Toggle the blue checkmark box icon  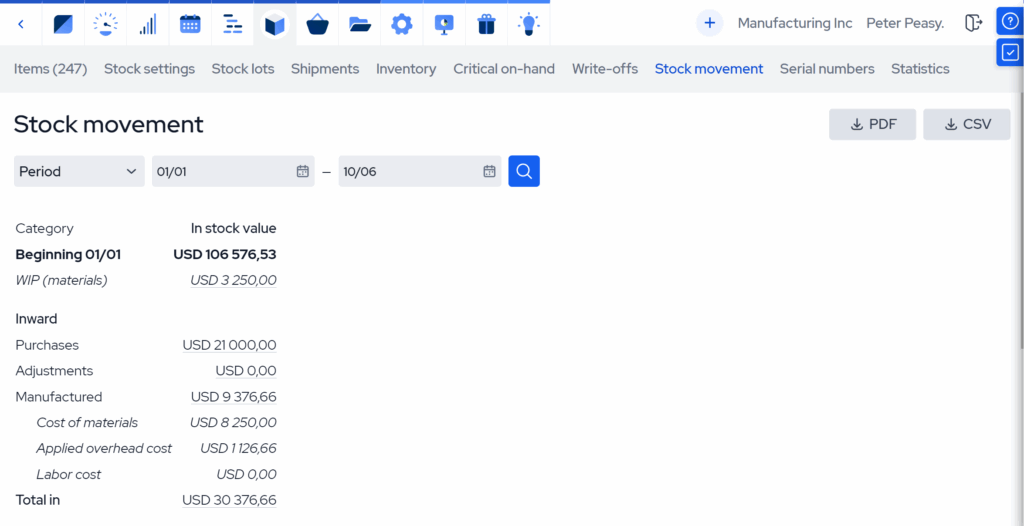tap(1010, 52)
